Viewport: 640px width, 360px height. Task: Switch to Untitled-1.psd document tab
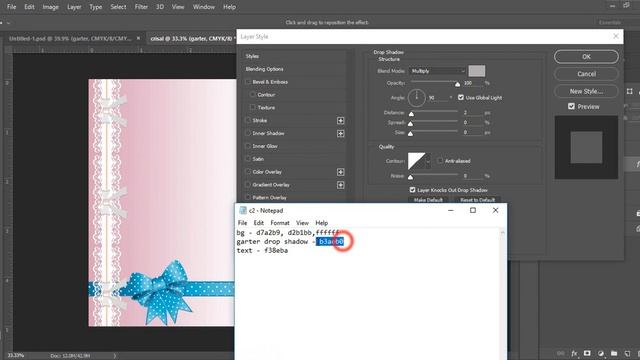[x=70, y=38]
